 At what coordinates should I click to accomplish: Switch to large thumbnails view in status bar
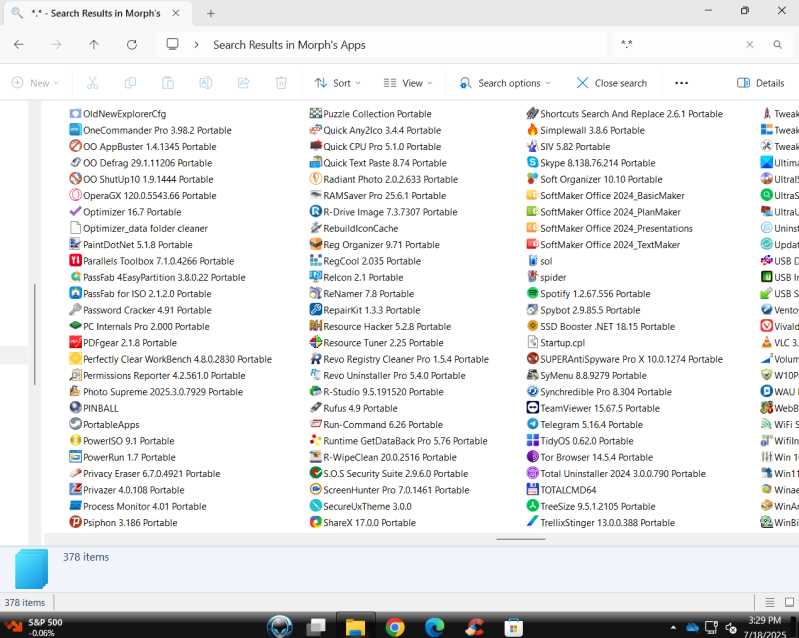[x=789, y=602]
